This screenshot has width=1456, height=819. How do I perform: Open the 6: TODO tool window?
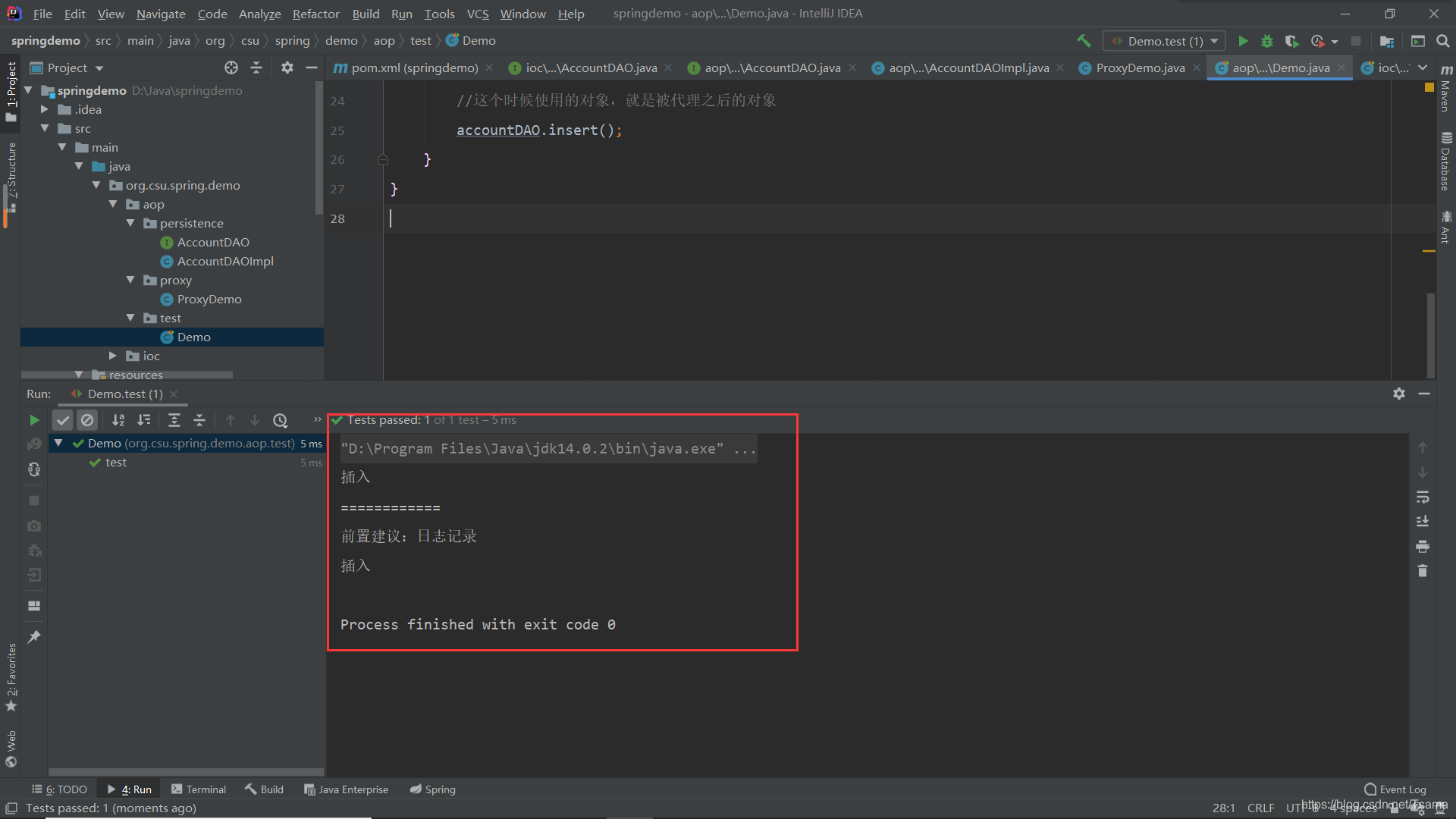point(59,789)
